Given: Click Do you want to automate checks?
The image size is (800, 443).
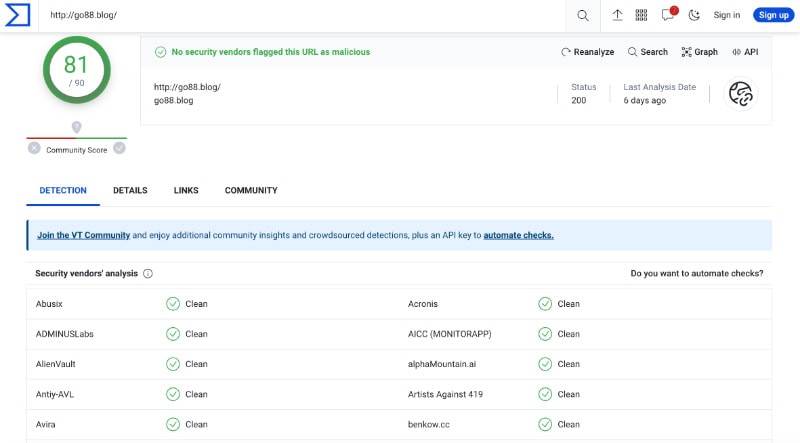Looking at the screenshot, I should pyautogui.click(x=697, y=274).
